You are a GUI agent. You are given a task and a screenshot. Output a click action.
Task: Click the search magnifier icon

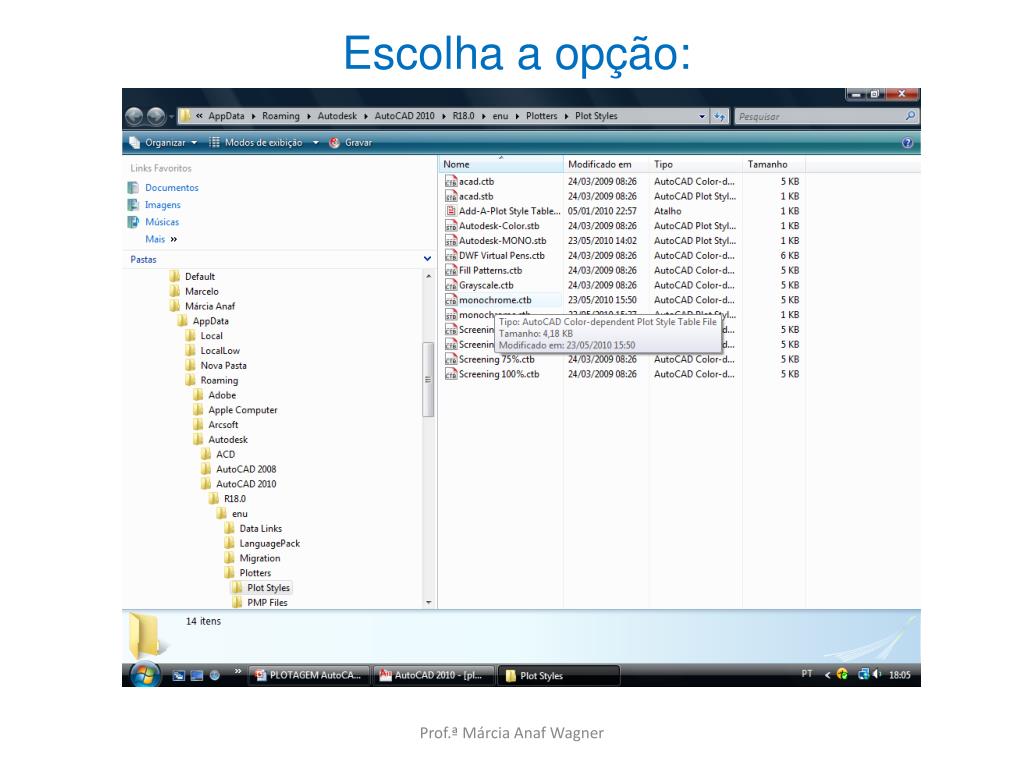pyautogui.click(x=910, y=116)
